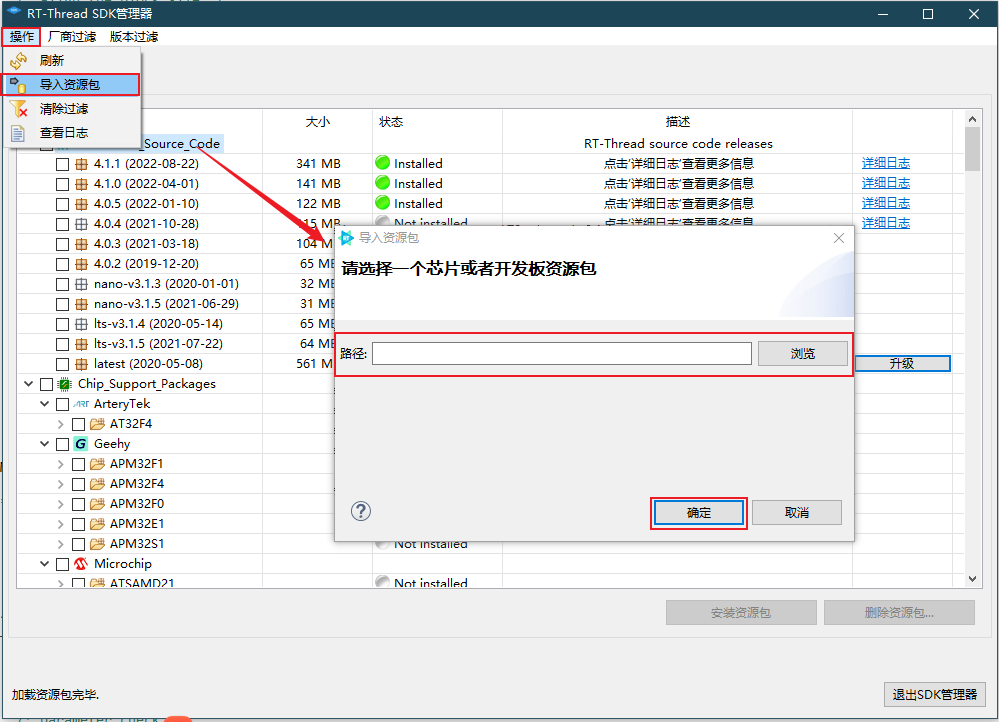Image resolution: width=999 pixels, height=722 pixels.
Task: Check the nano-v3.1.5 checkbox
Action: [x=62, y=304]
